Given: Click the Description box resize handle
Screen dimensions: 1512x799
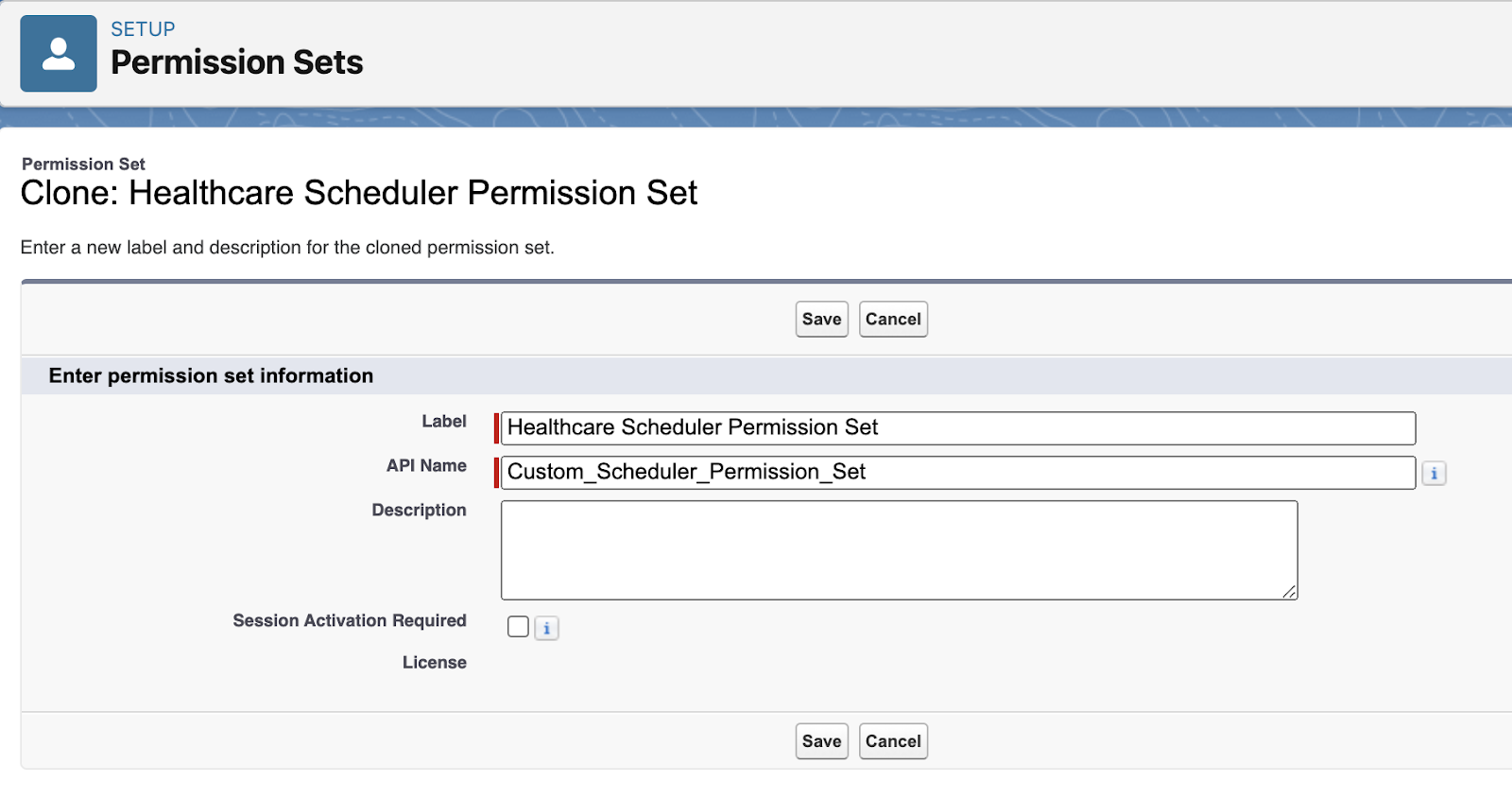Looking at the screenshot, I should pos(1289,591).
